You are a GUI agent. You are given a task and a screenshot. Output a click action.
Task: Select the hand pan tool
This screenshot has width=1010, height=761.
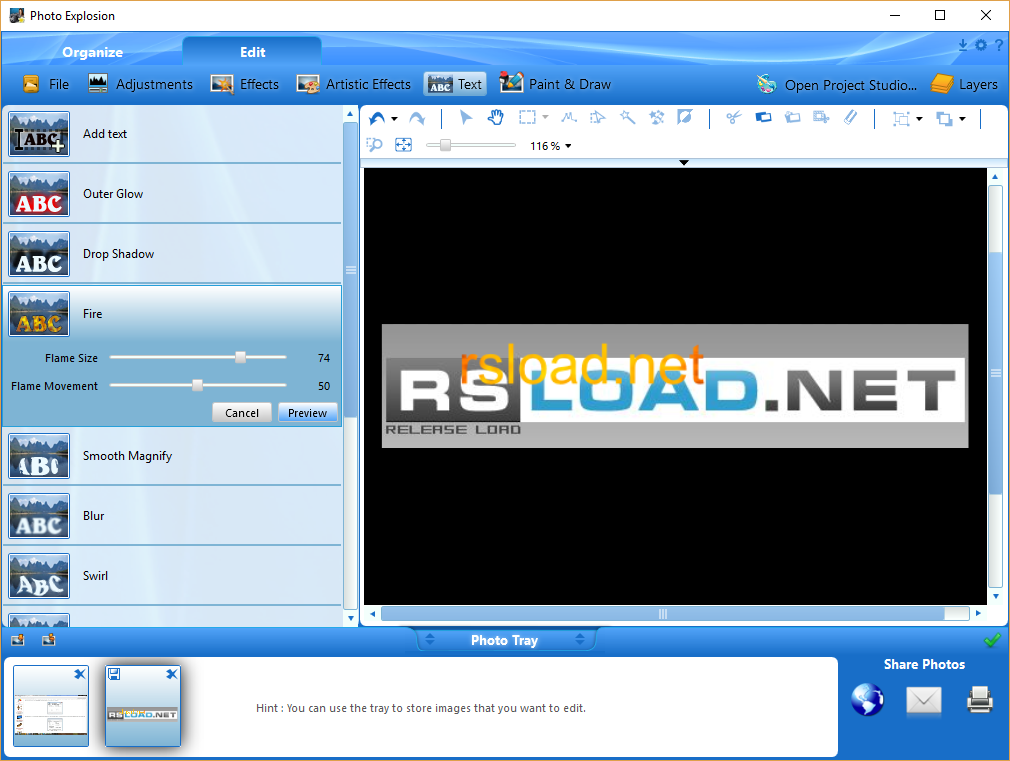click(495, 117)
